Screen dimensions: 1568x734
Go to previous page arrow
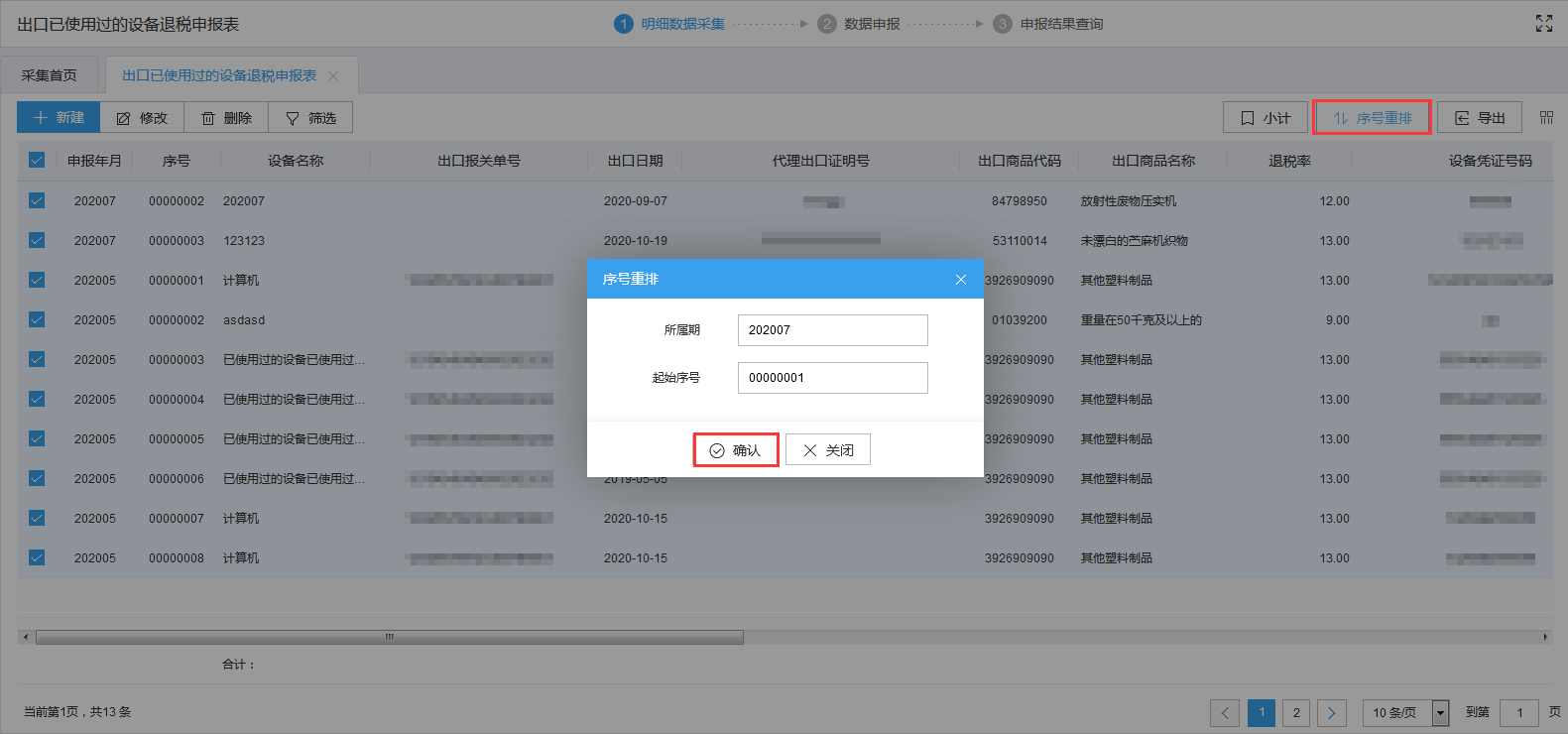click(x=1225, y=712)
